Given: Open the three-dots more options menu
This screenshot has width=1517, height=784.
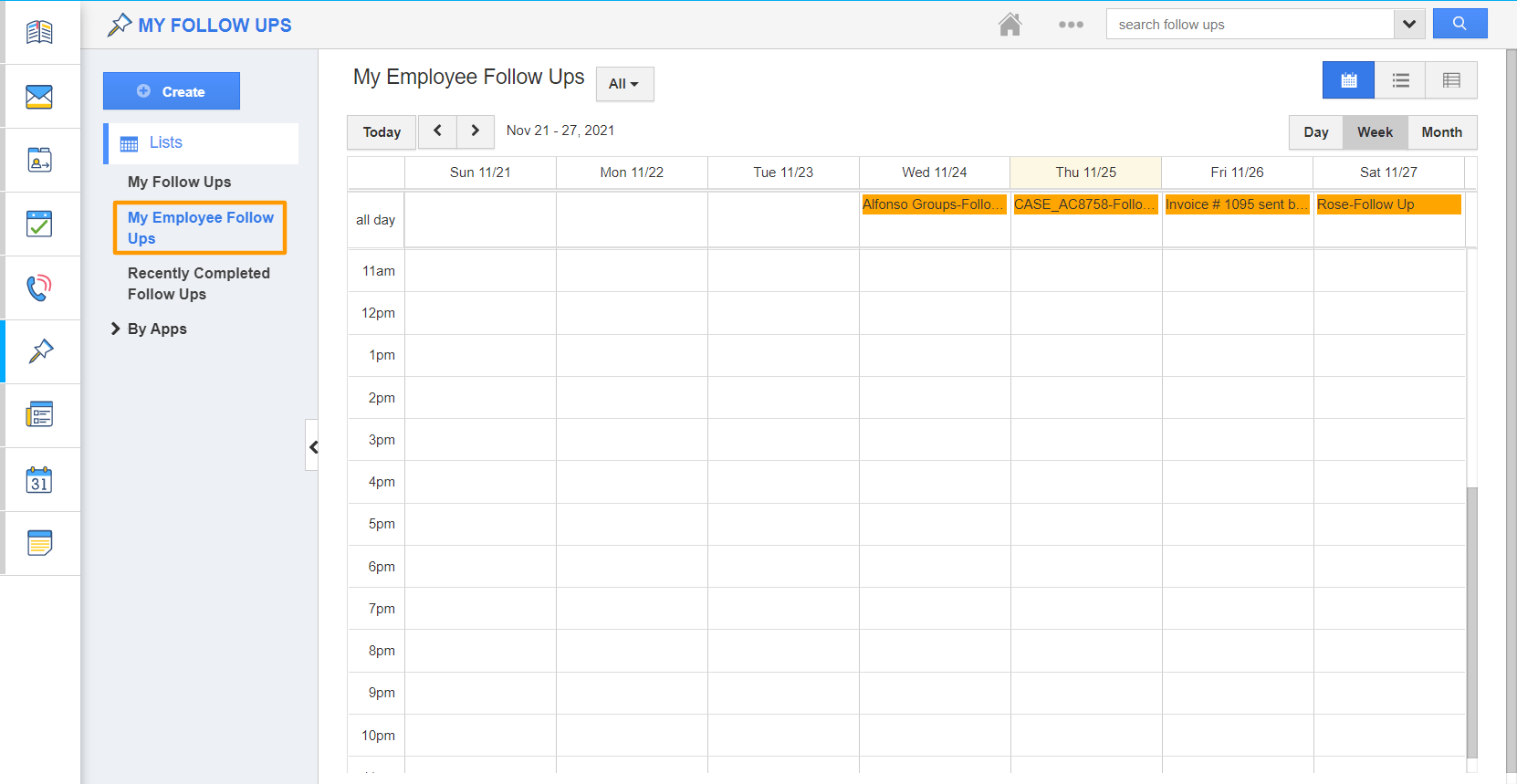Looking at the screenshot, I should click(x=1071, y=25).
